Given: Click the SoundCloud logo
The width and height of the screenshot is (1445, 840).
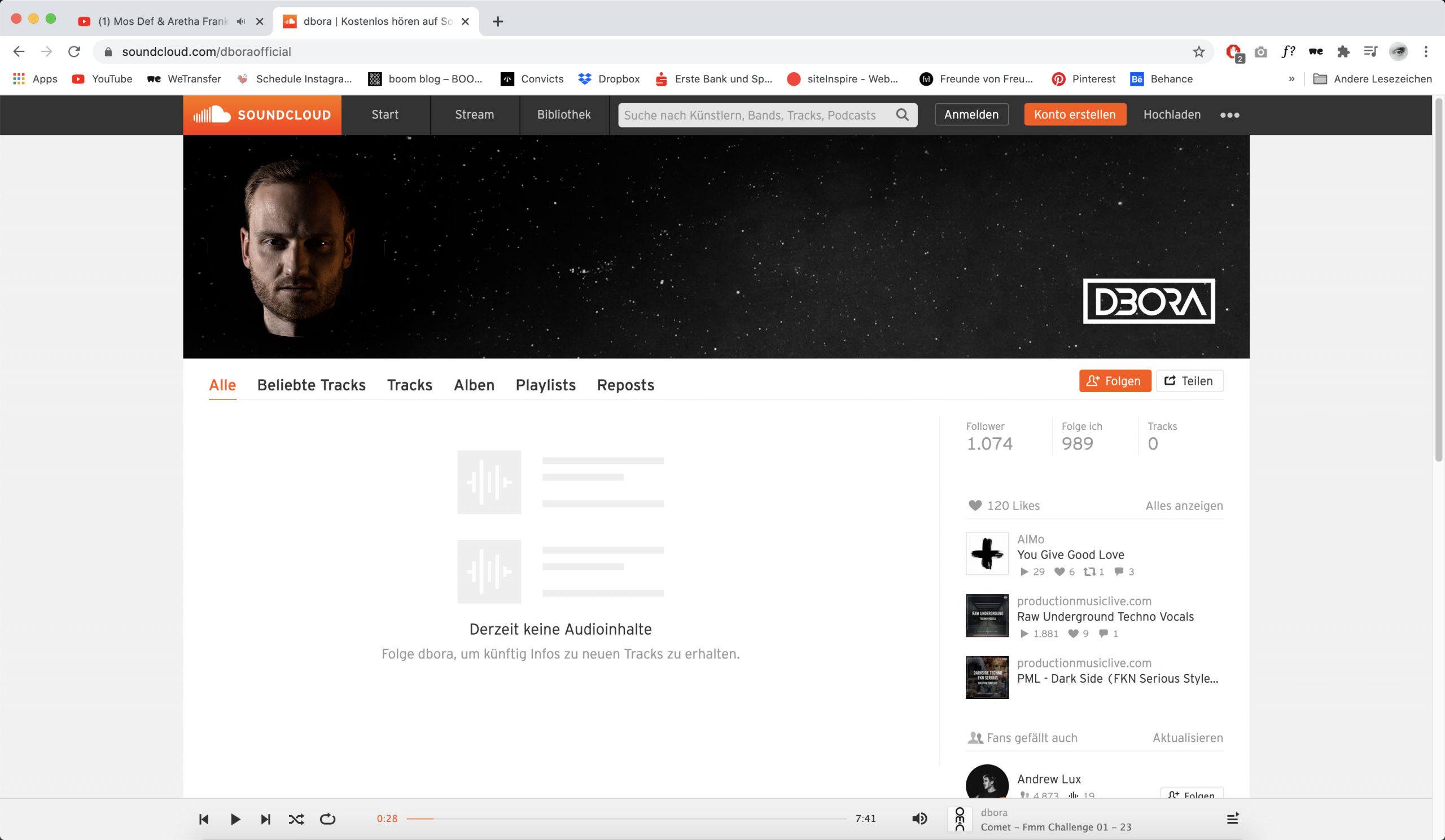Looking at the screenshot, I should click(262, 115).
